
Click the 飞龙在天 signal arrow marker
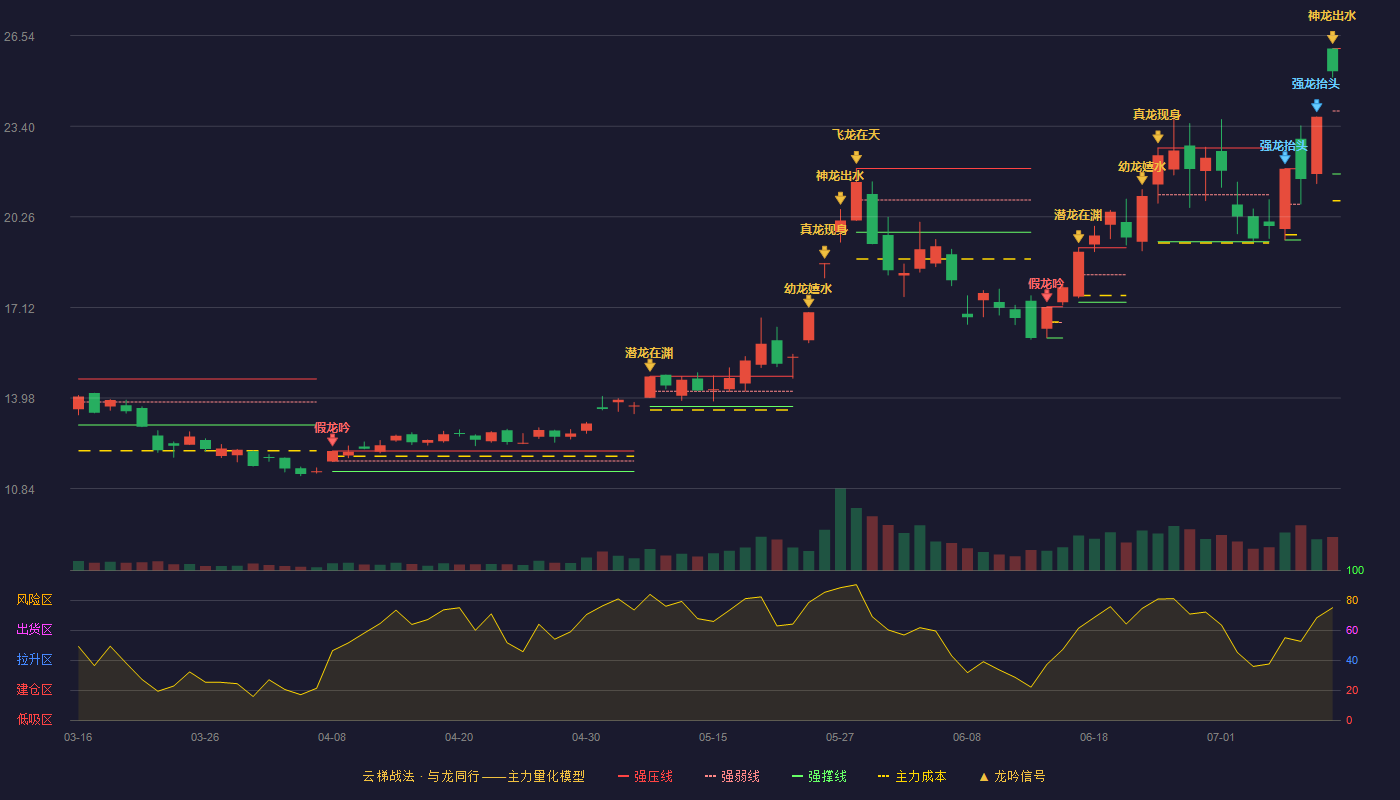coord(856,157)
